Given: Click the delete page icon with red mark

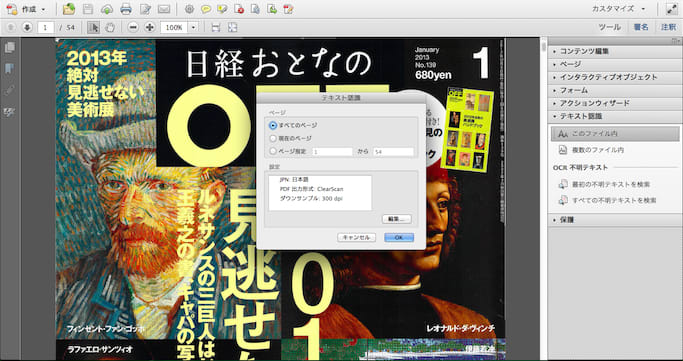Looking at the screenshot, I should (239, 9).
